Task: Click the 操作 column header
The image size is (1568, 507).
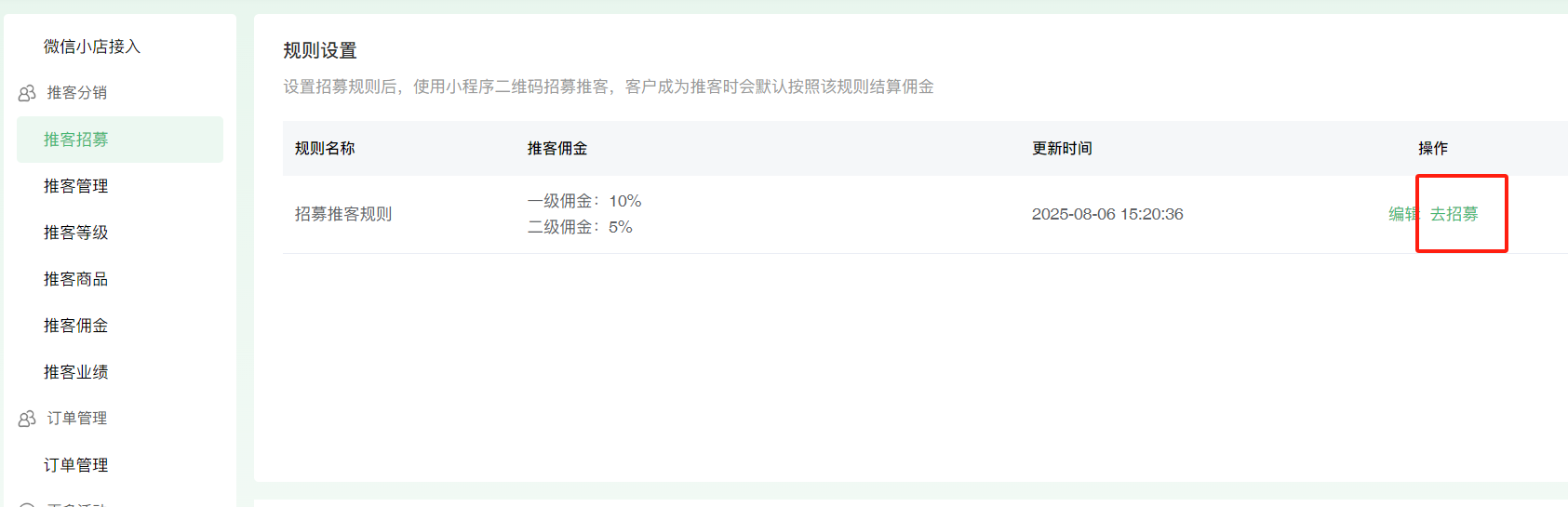Action: [1433, 148]
